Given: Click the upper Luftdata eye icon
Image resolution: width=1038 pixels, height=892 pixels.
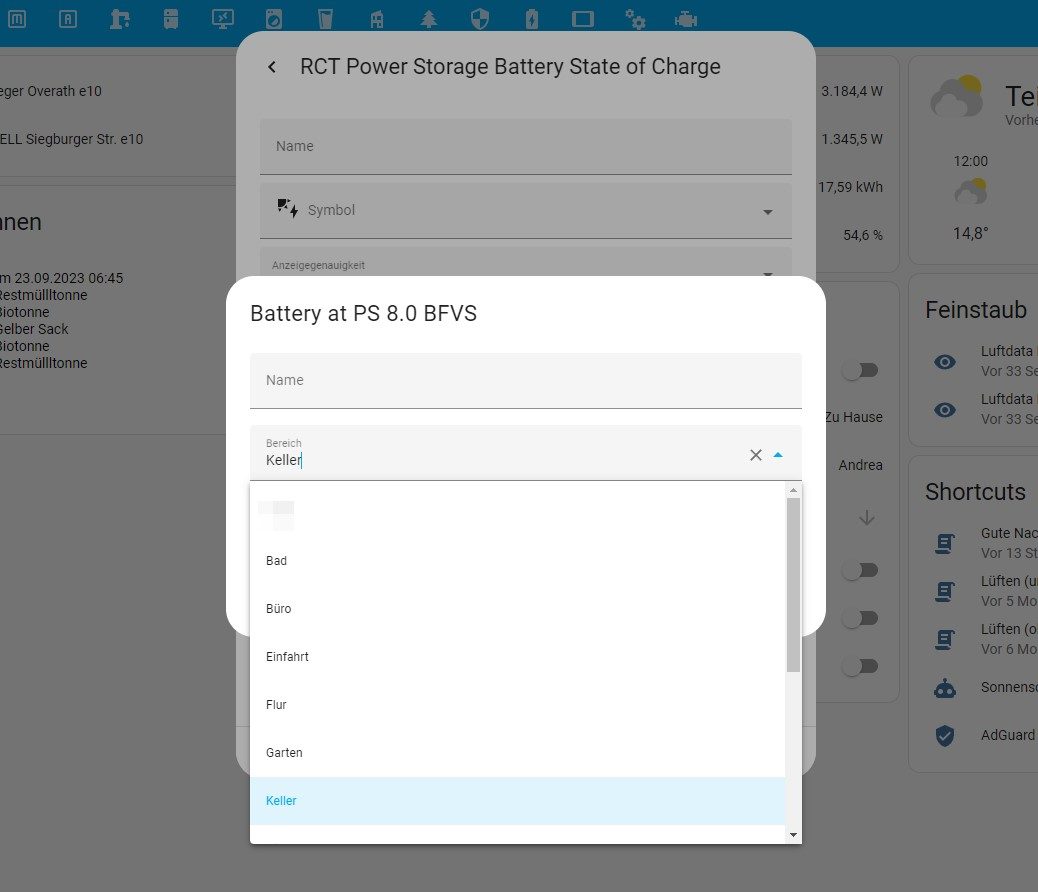Looking at the screenshot, I should [x=945, y=362].
